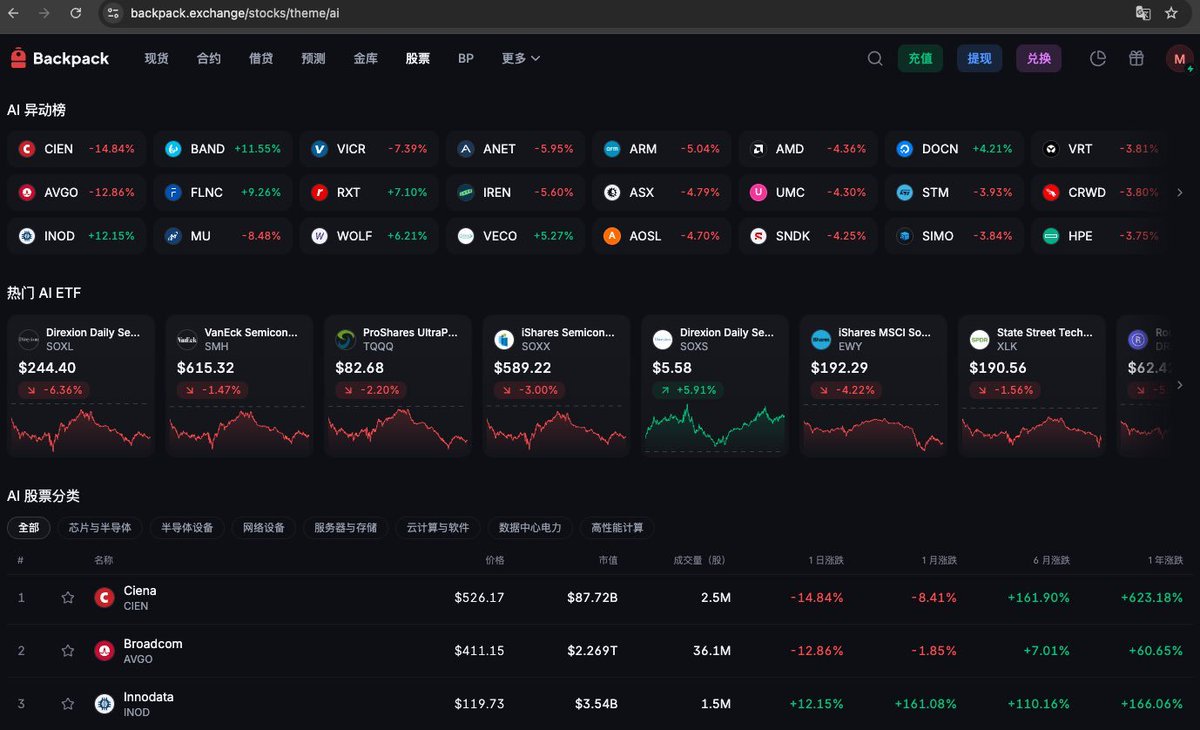Open the 借贷 nav tab

(x=261, y=59)
